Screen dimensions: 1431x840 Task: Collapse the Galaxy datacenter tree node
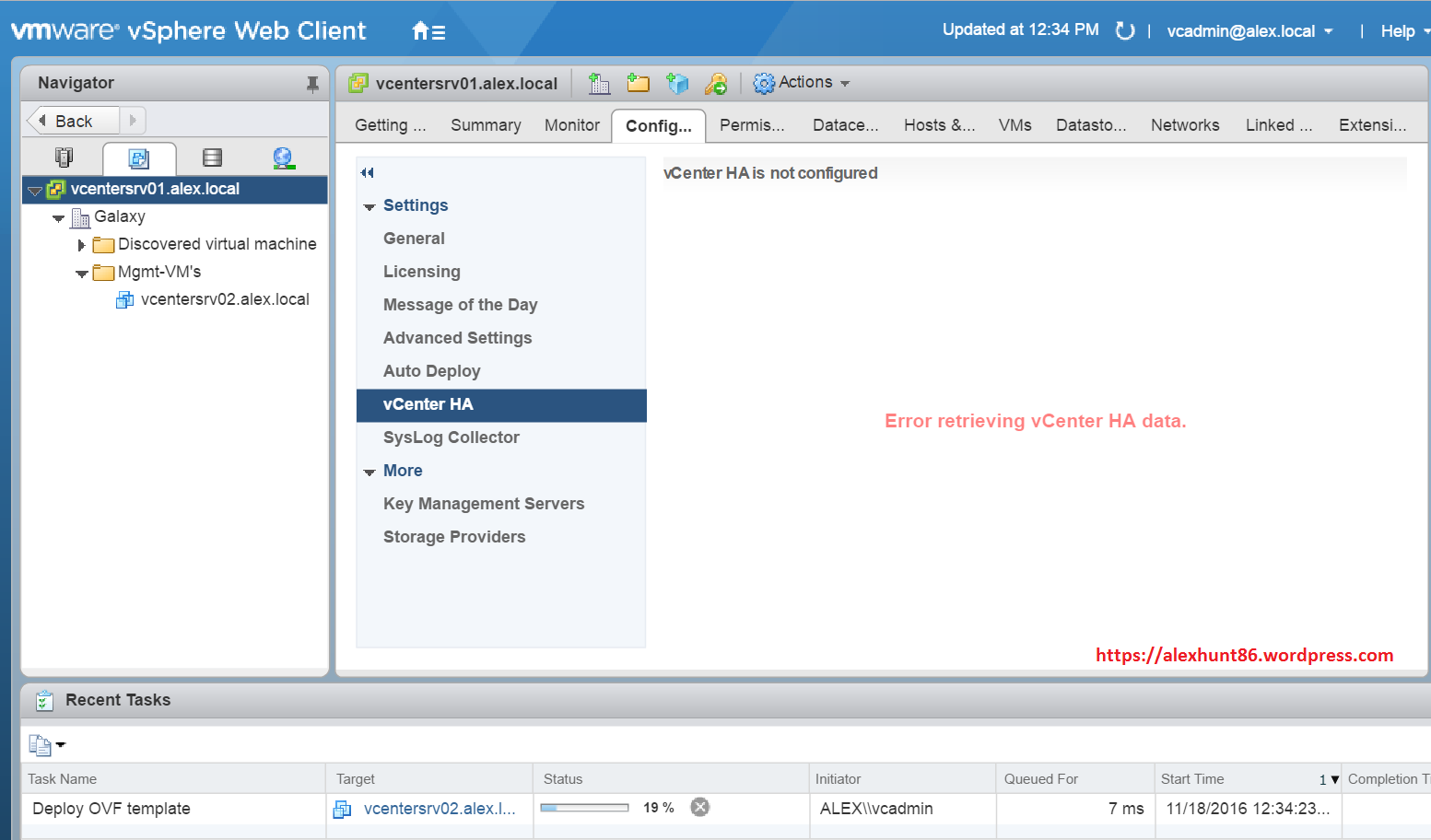[59, 218]
